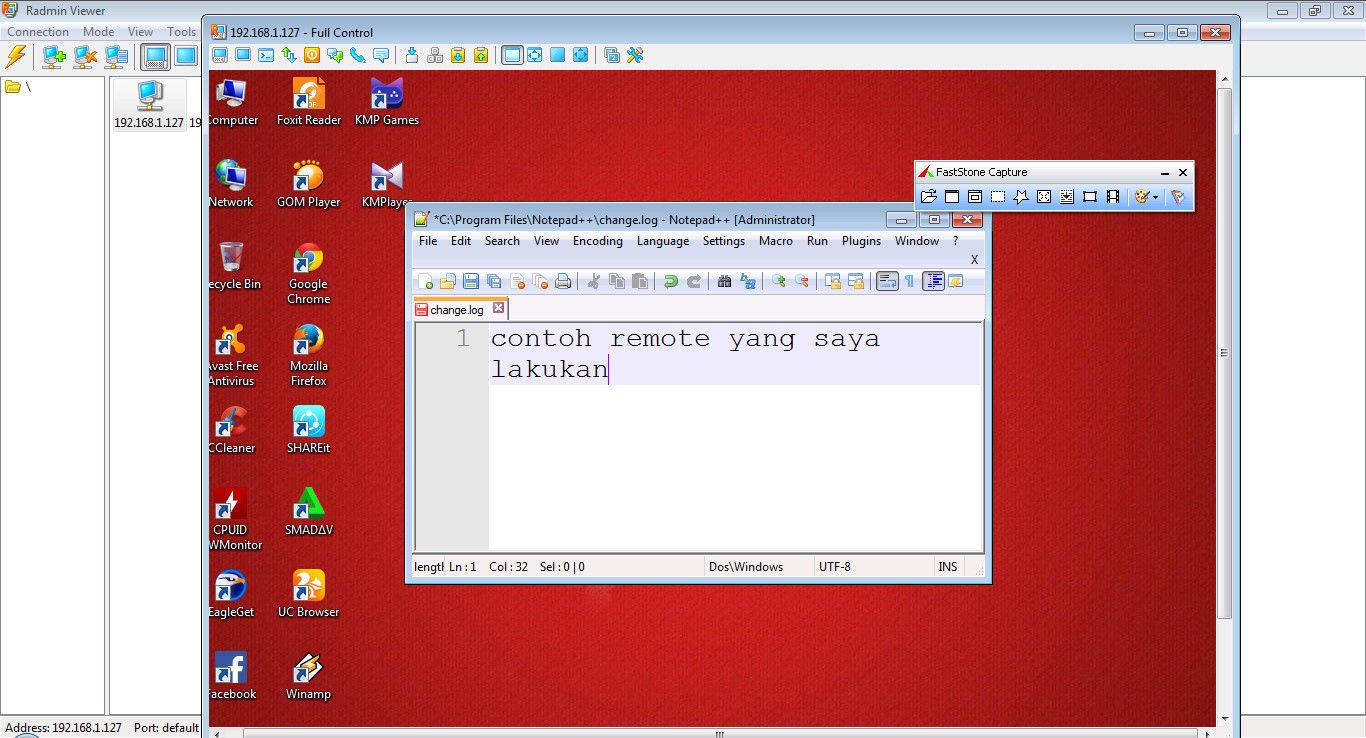Screen dimensions: 1366x738
Task: Click the INS indicator in Notepad++ status bar
Action: 947,567
